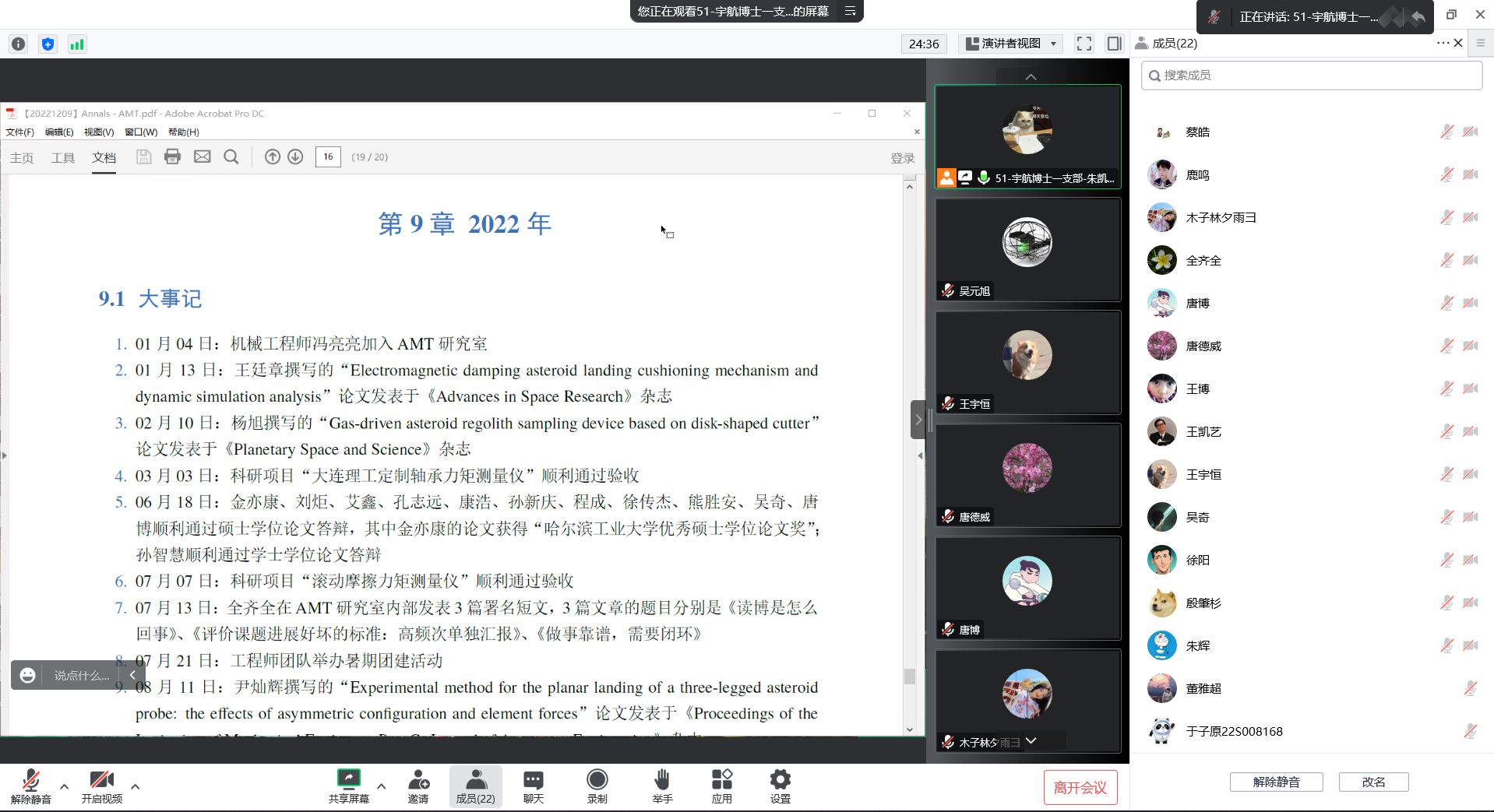Screen dimensions: 1494x812
Task: Select member 于子原22S008168 in list
Action: coord(1312,731)
